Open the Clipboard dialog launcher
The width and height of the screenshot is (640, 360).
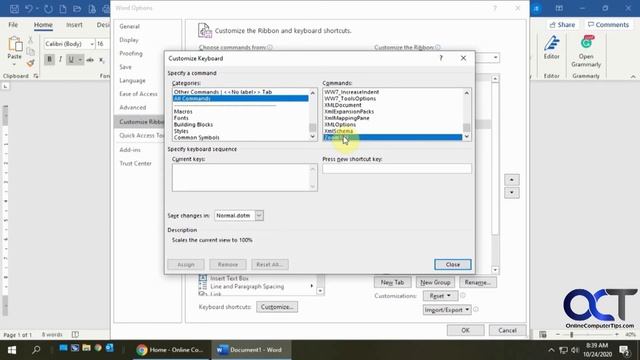(x=36, y=76)
